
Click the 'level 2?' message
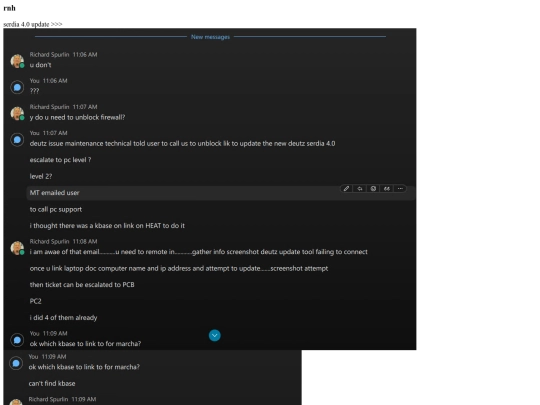(41, 176)
